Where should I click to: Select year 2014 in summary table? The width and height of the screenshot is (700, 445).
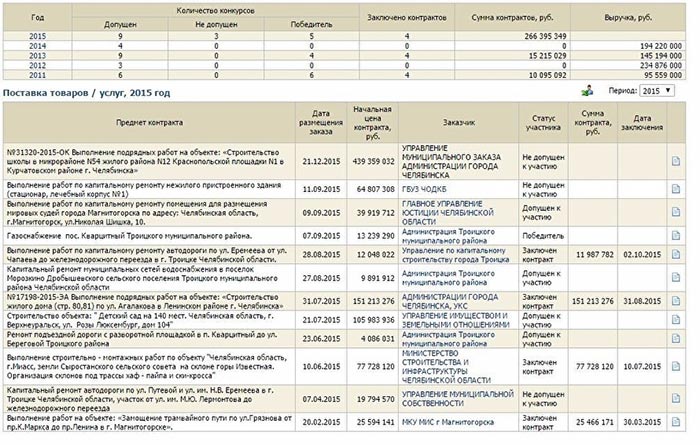38,46
